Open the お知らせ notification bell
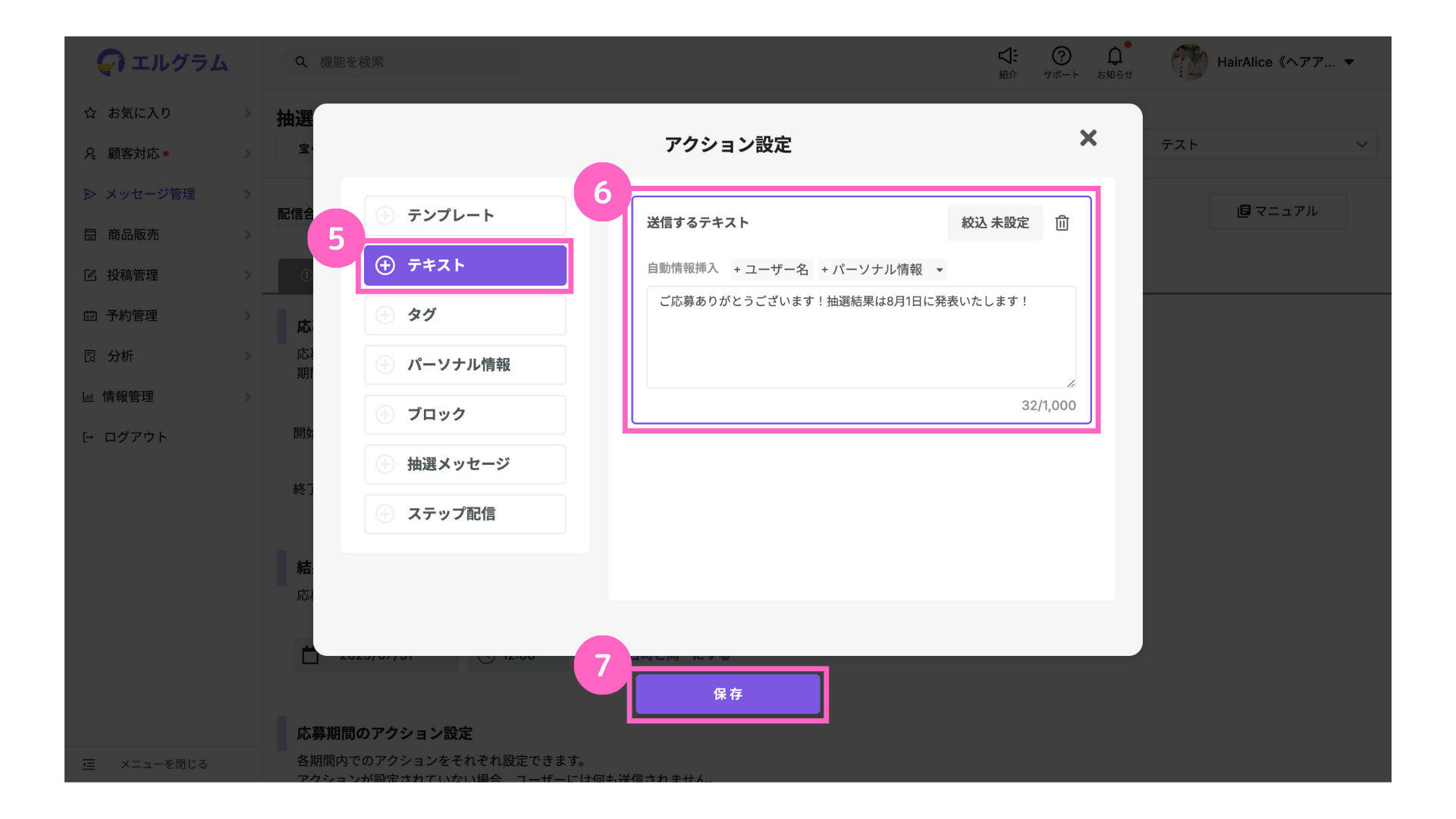This screenshot has width=1456, height=819. [1115, 62]
